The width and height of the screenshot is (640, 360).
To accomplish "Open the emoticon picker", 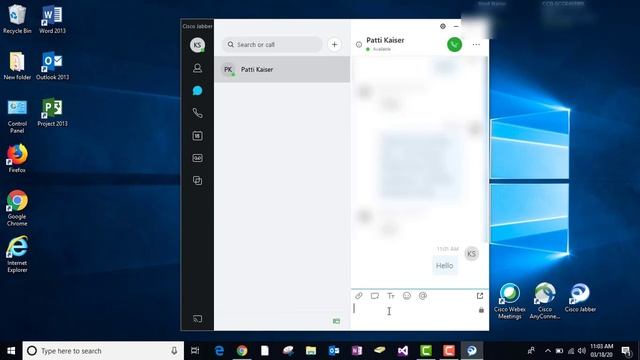I will tap(407, 296).
